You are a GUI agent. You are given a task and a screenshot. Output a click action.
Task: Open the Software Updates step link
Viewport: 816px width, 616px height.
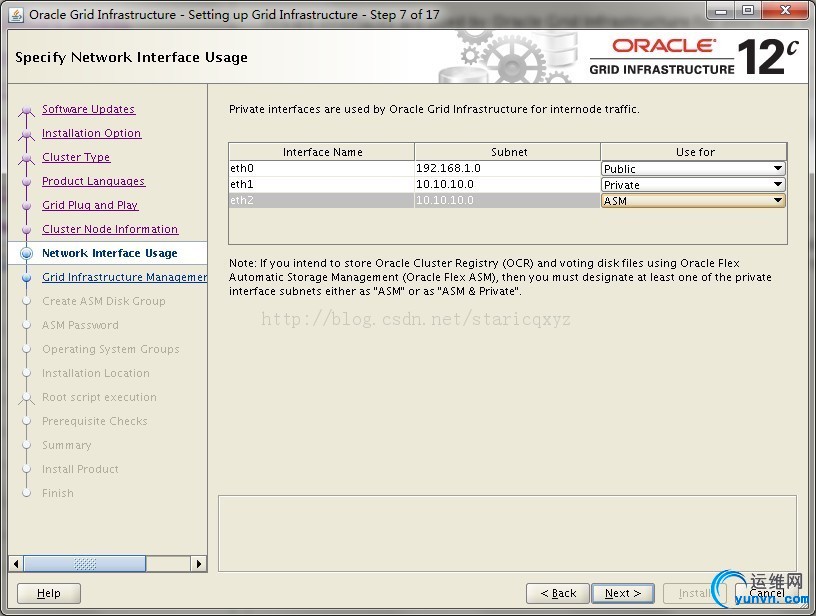tap(88, 109)
